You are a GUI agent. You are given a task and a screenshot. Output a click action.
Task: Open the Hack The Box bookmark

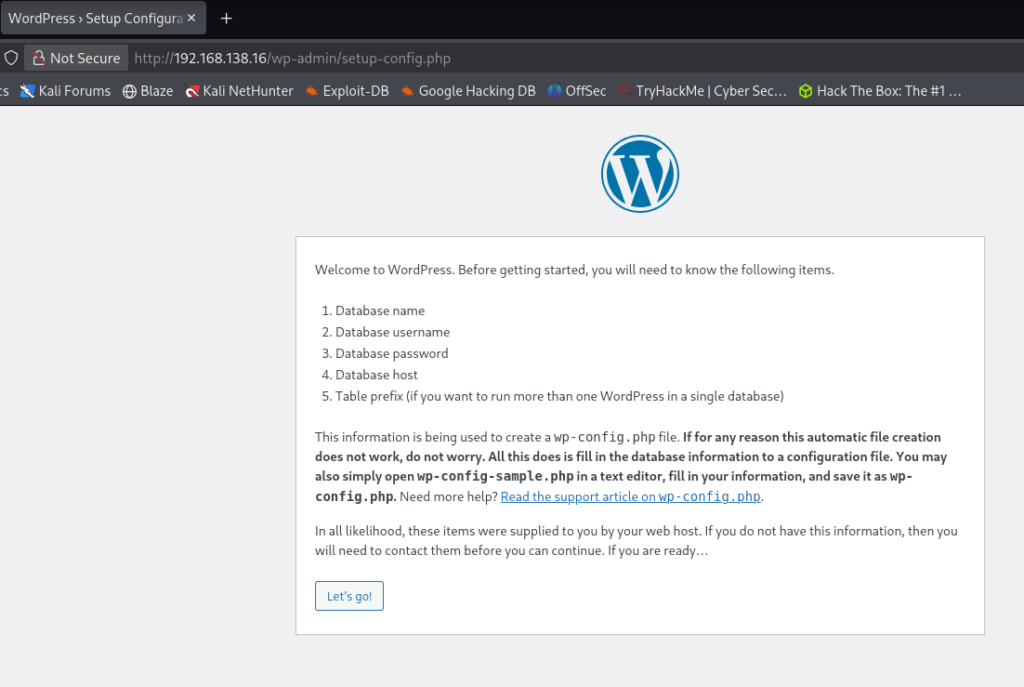tap(880, 91)
